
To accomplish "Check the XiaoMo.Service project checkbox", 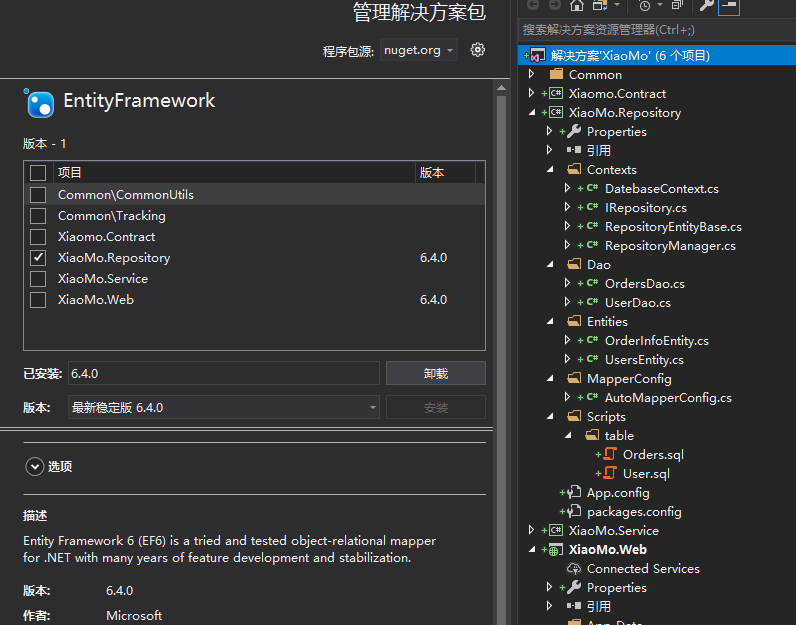I will click(x=38, y=279).
